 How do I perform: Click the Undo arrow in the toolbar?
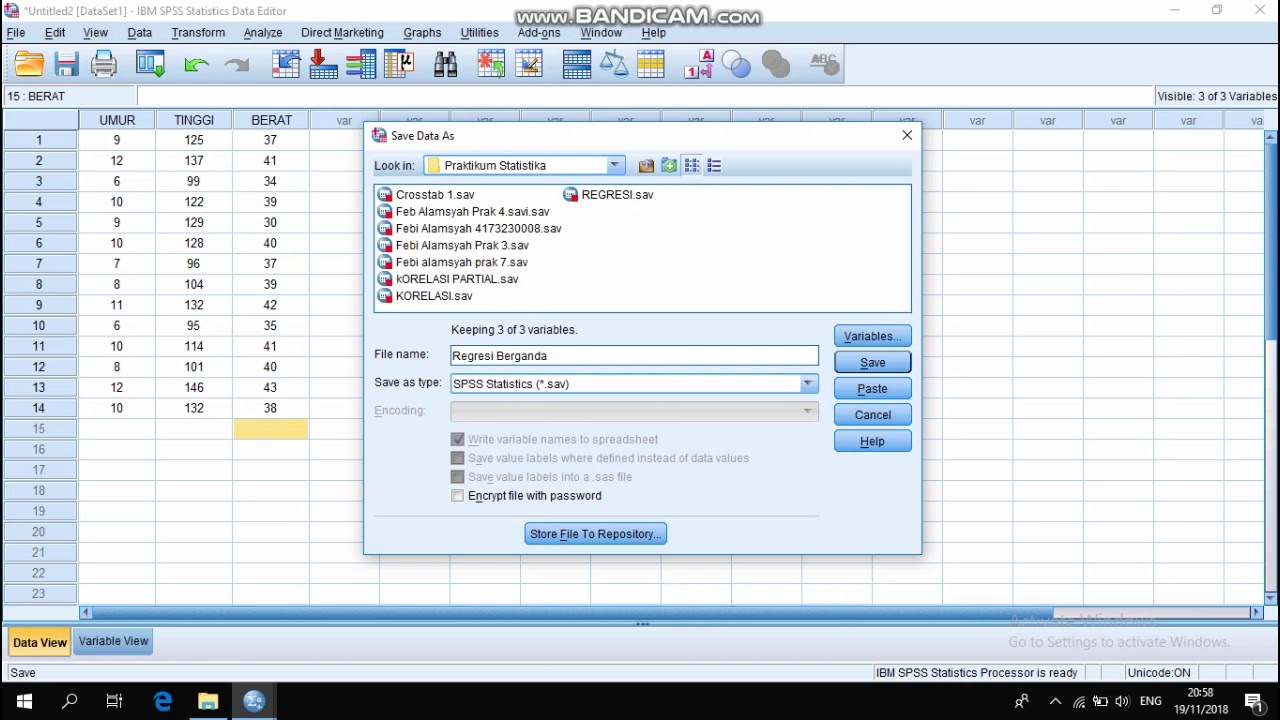pyautogui.click(x=196, y=65)
